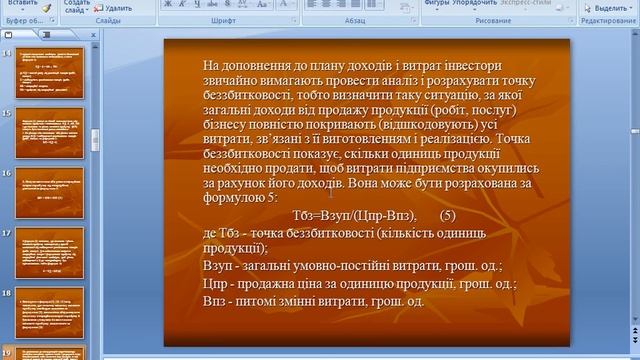Switch to the Outline pane tab
Screen dimensions: 640x360
(47, 35)
